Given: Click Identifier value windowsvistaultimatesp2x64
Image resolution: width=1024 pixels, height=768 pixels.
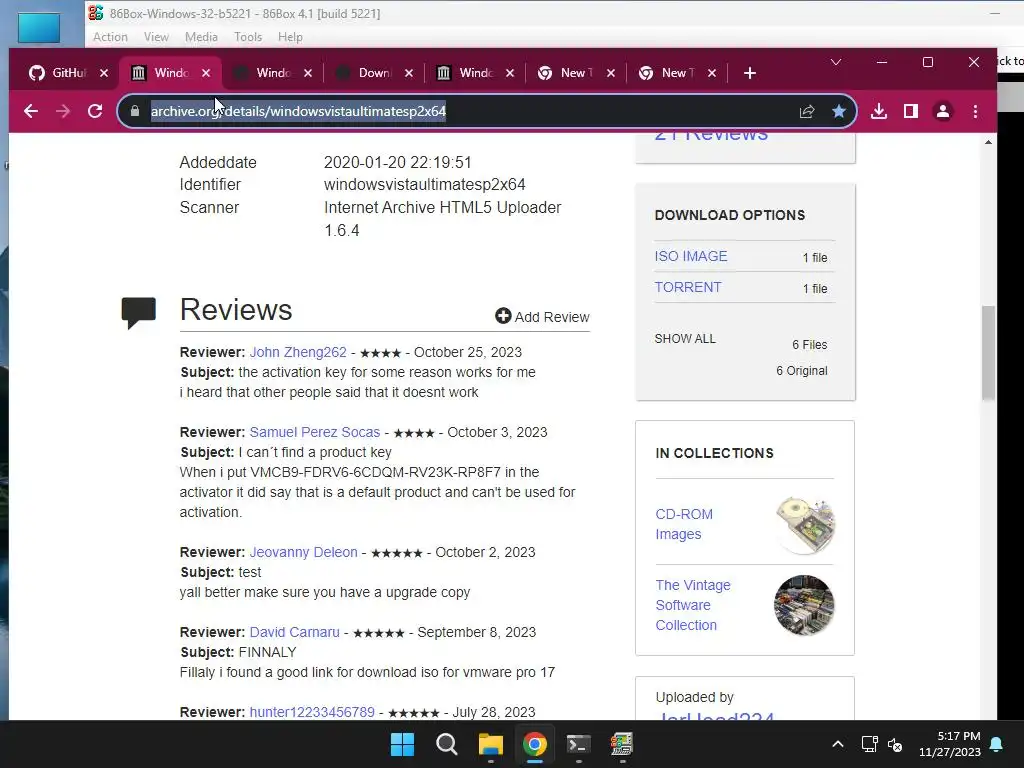Looking at the screenshot, I should point(424,185).
